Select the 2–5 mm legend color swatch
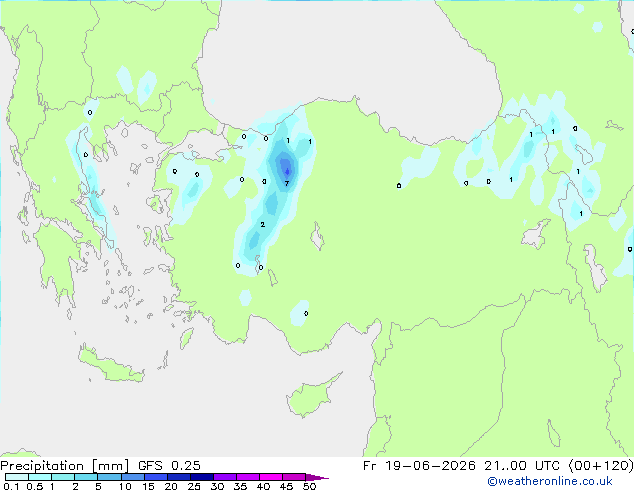Viewport: 634px width, 490px height. pyautogui.click(x=86, y=477)
